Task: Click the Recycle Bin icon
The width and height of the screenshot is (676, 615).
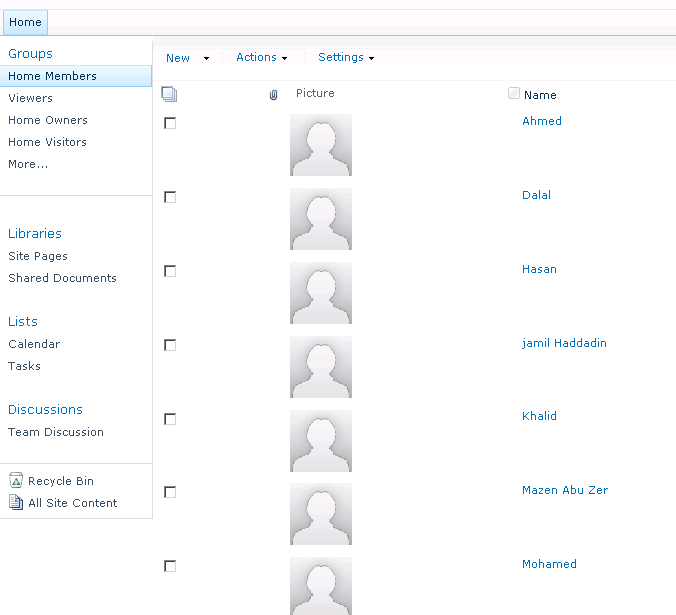Action: point(16,481)
